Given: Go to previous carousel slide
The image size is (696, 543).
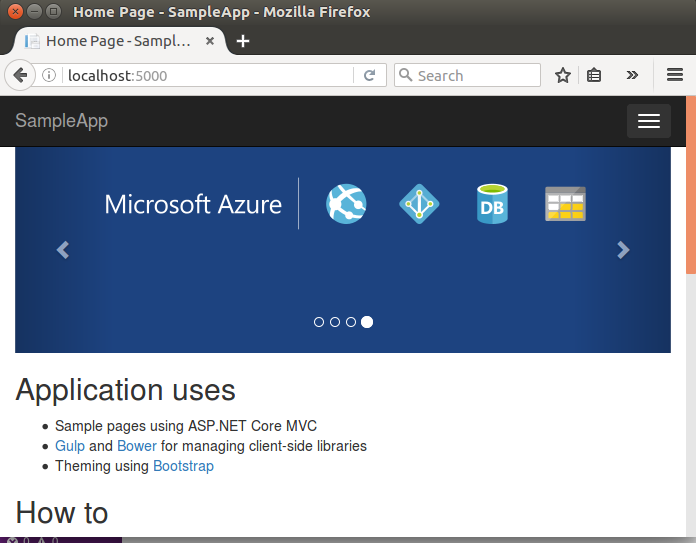Looking at the screenshot, I should click(63, 250).
